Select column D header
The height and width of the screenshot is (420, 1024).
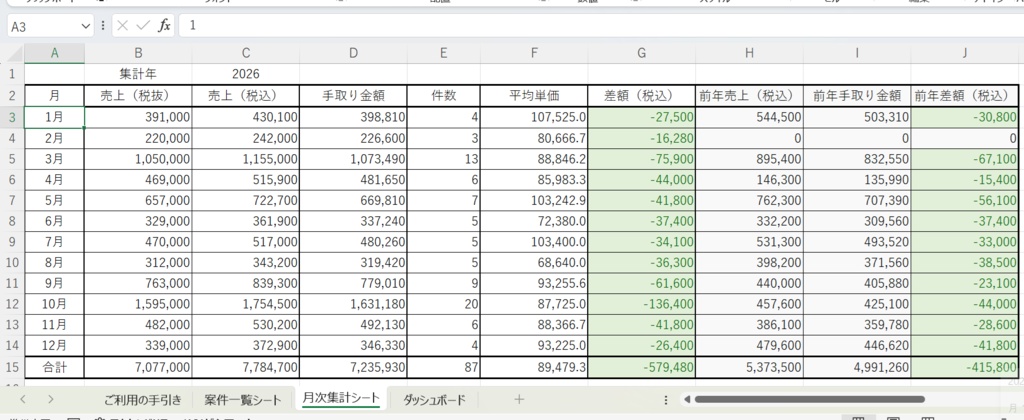353,54
